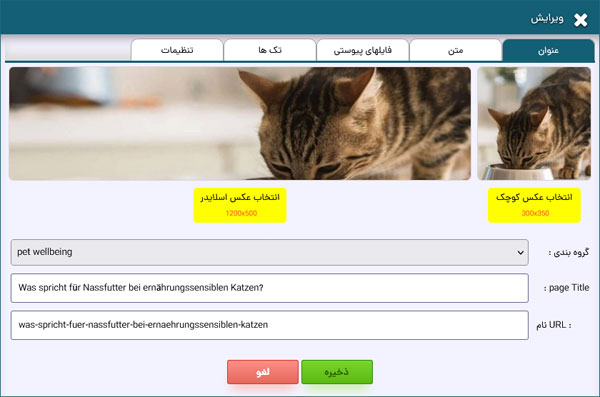Switch to the تک ها tab
Screen dimensions: 600x397
(x=270, y=50)
